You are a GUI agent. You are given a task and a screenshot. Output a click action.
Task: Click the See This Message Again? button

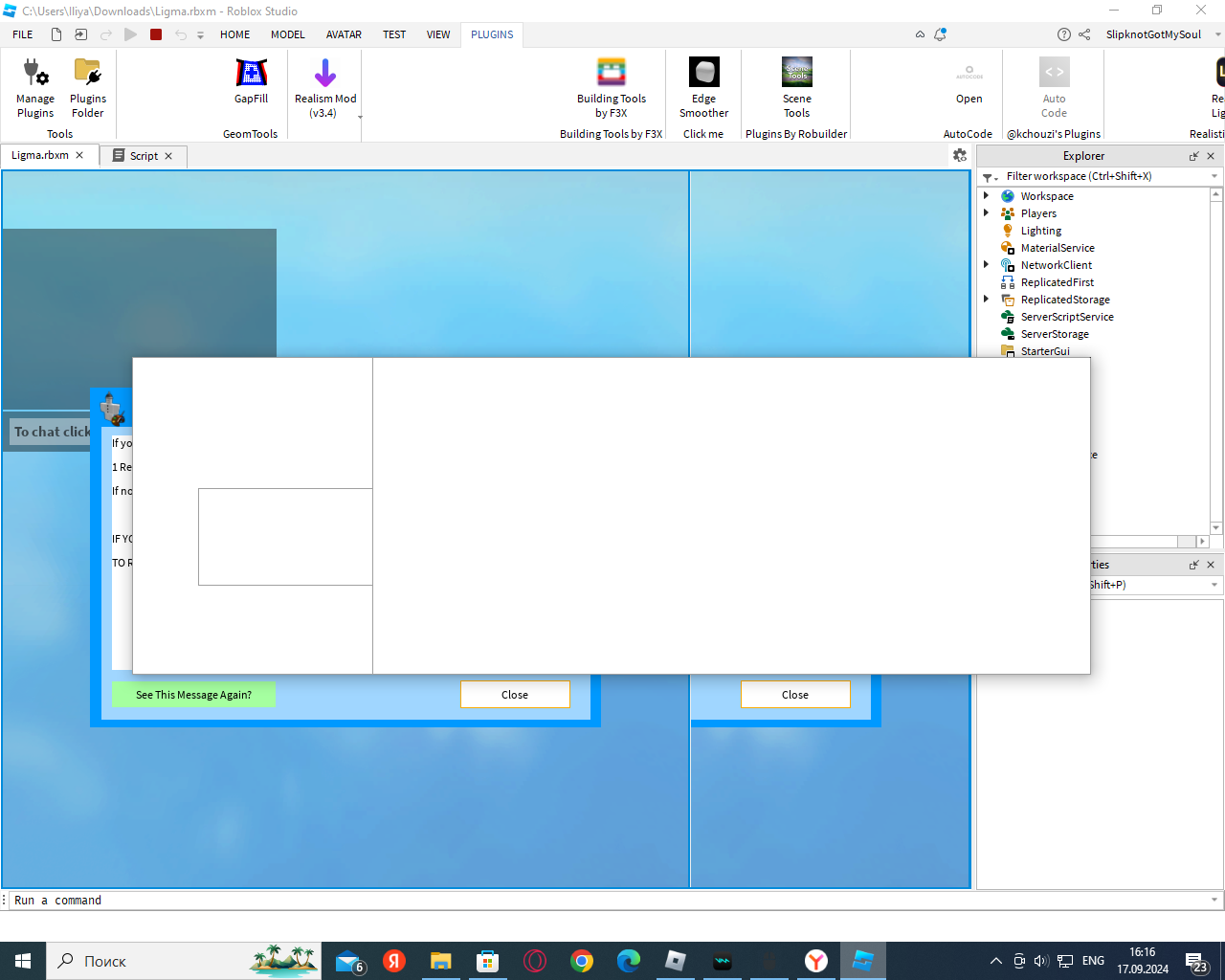pos(193,695)
